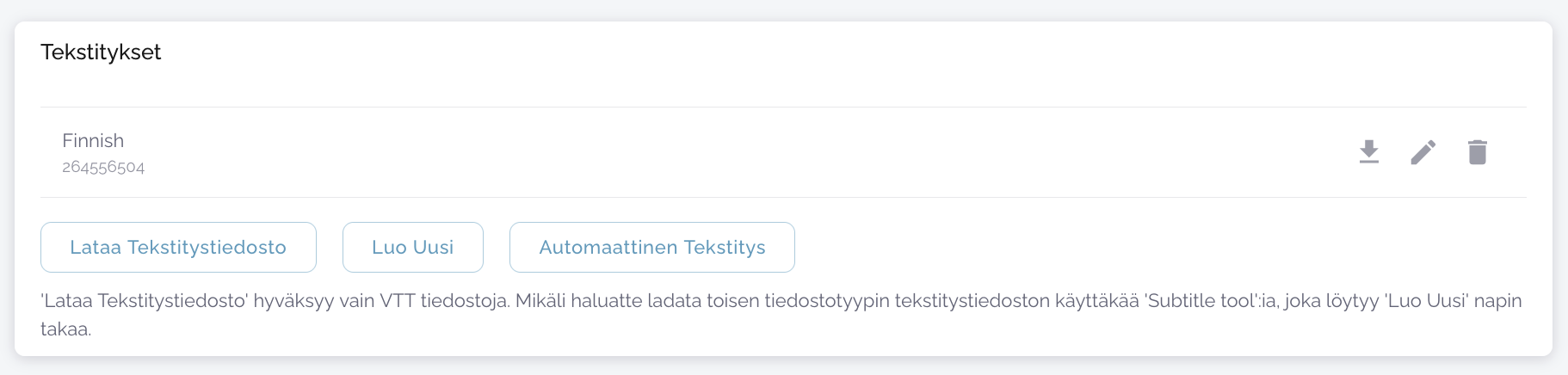Start Automaattinen Tekstitys via its button
The height and width of the screenshot is (375, 1568).
tap(652, 248)
